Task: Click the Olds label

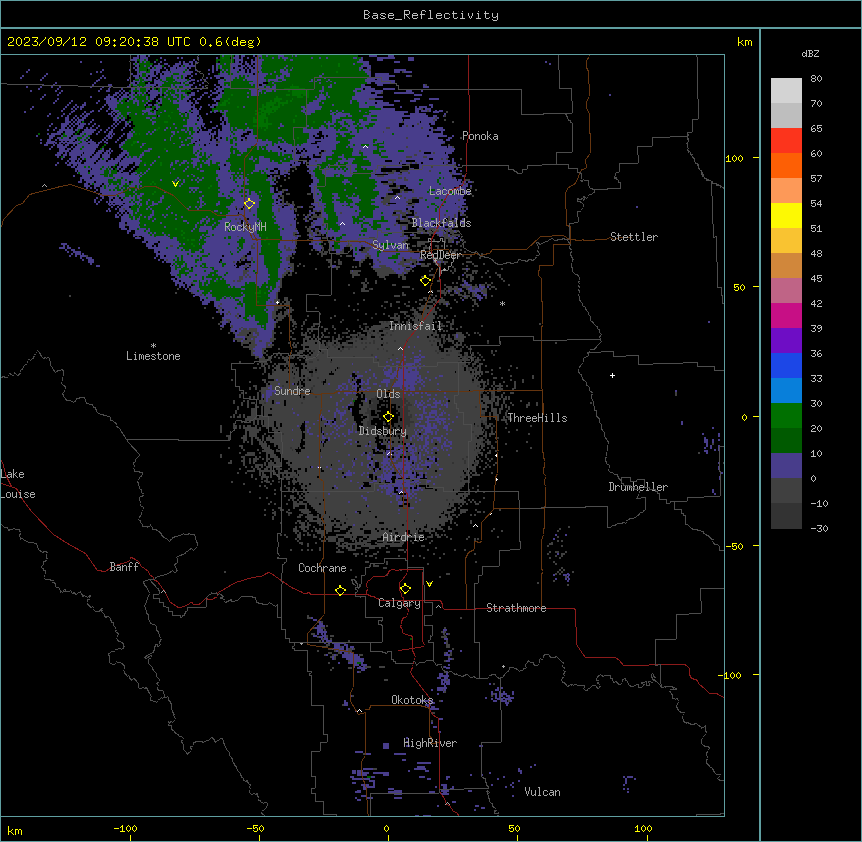Action: (388, 394)
